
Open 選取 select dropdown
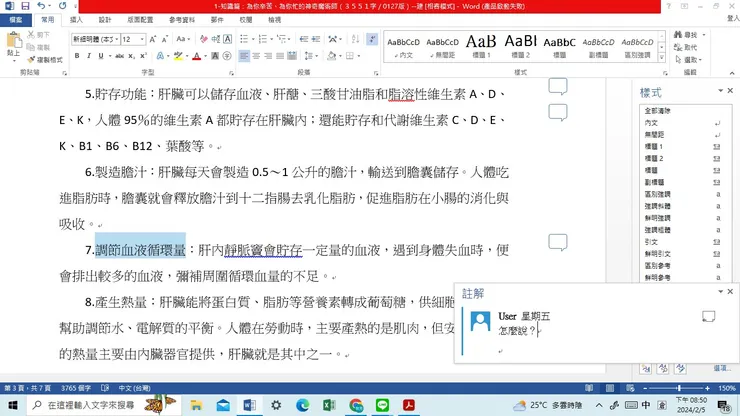(689, 59)
